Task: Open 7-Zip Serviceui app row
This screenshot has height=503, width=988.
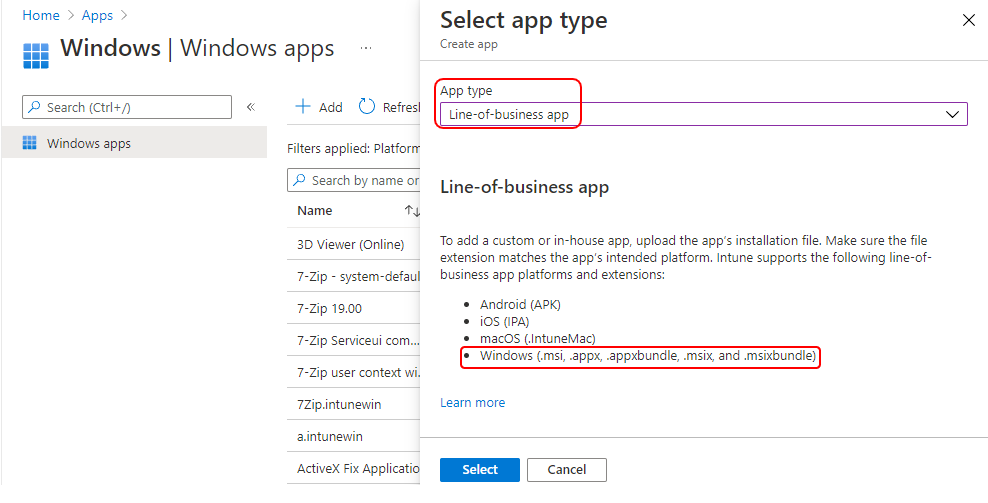Action: (353, 340)
